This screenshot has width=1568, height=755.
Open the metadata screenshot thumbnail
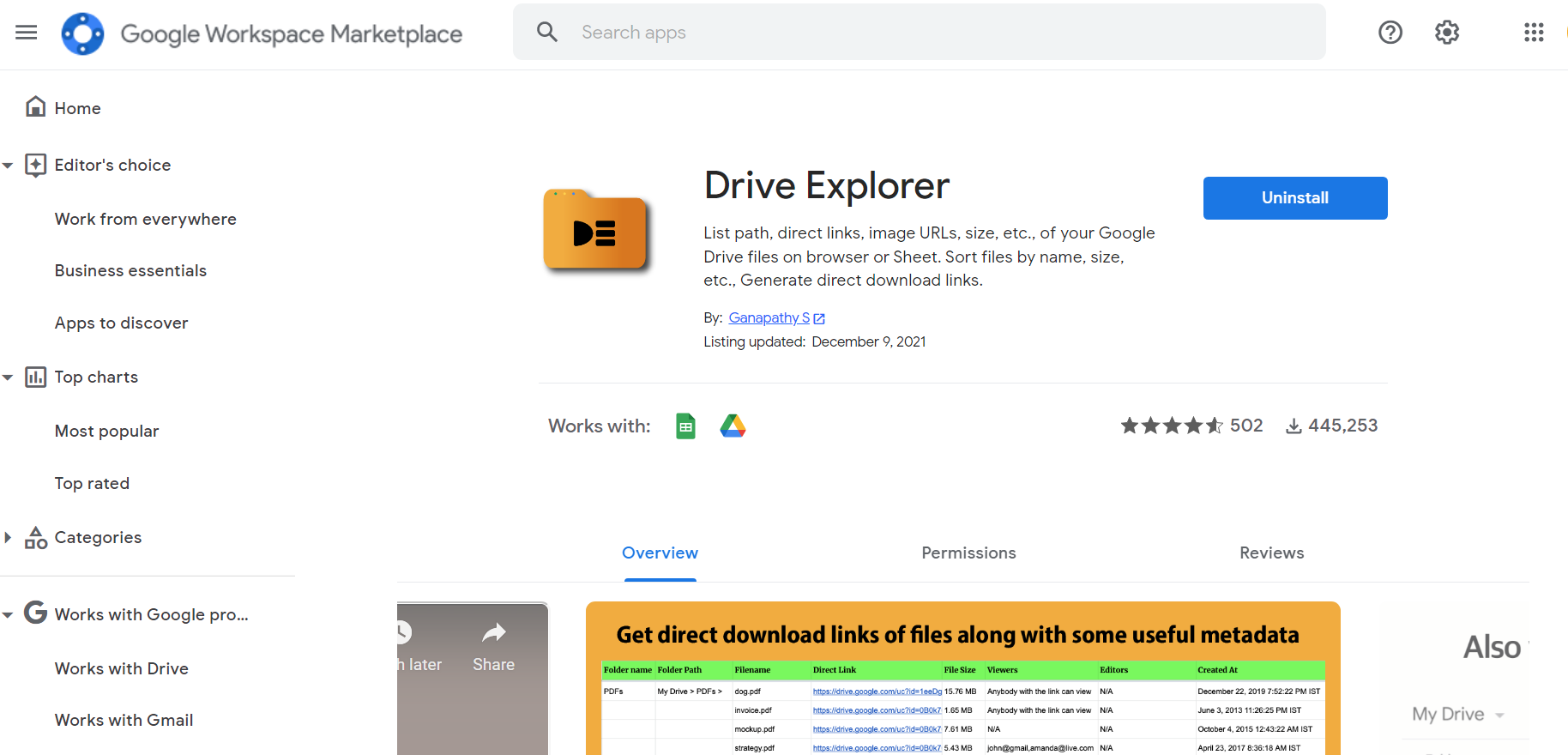point(963,679)
